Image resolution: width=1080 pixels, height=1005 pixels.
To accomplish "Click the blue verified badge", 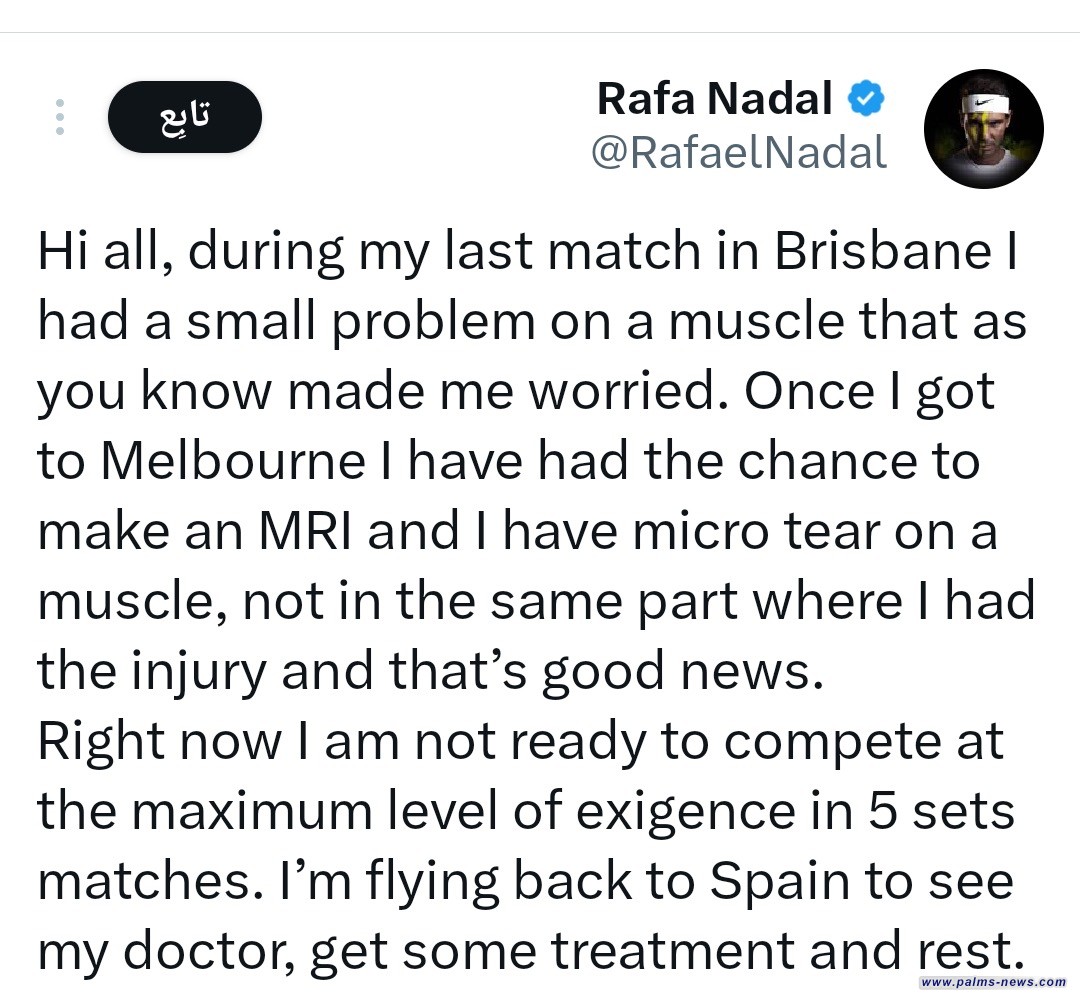I will click(x=864, y=98).
